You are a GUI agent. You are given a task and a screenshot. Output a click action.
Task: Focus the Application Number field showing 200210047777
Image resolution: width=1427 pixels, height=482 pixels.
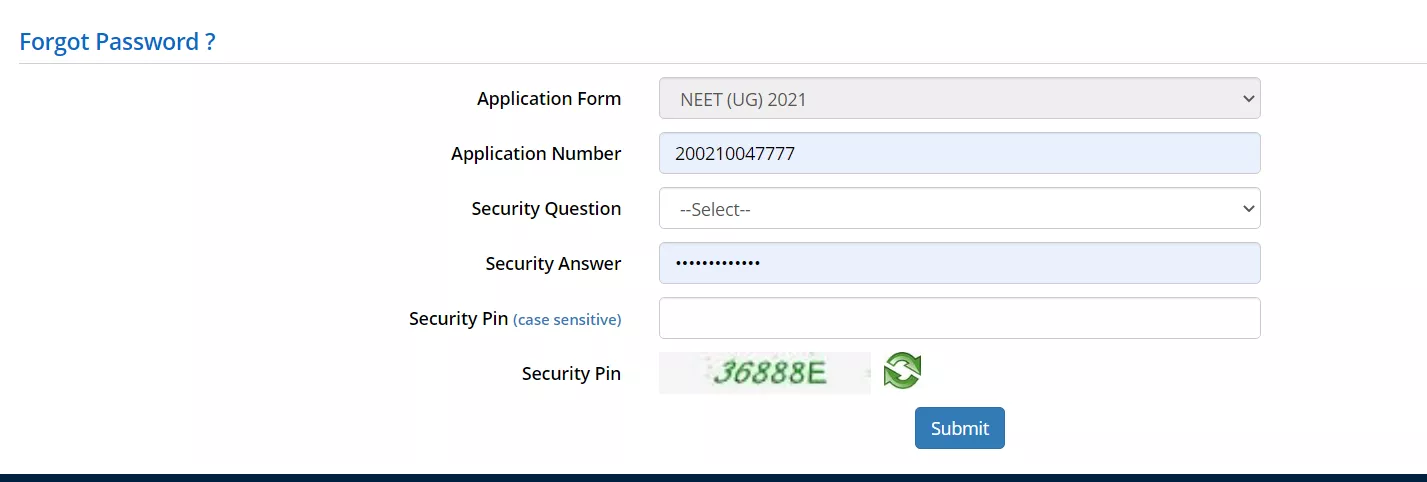pos(959,154)
